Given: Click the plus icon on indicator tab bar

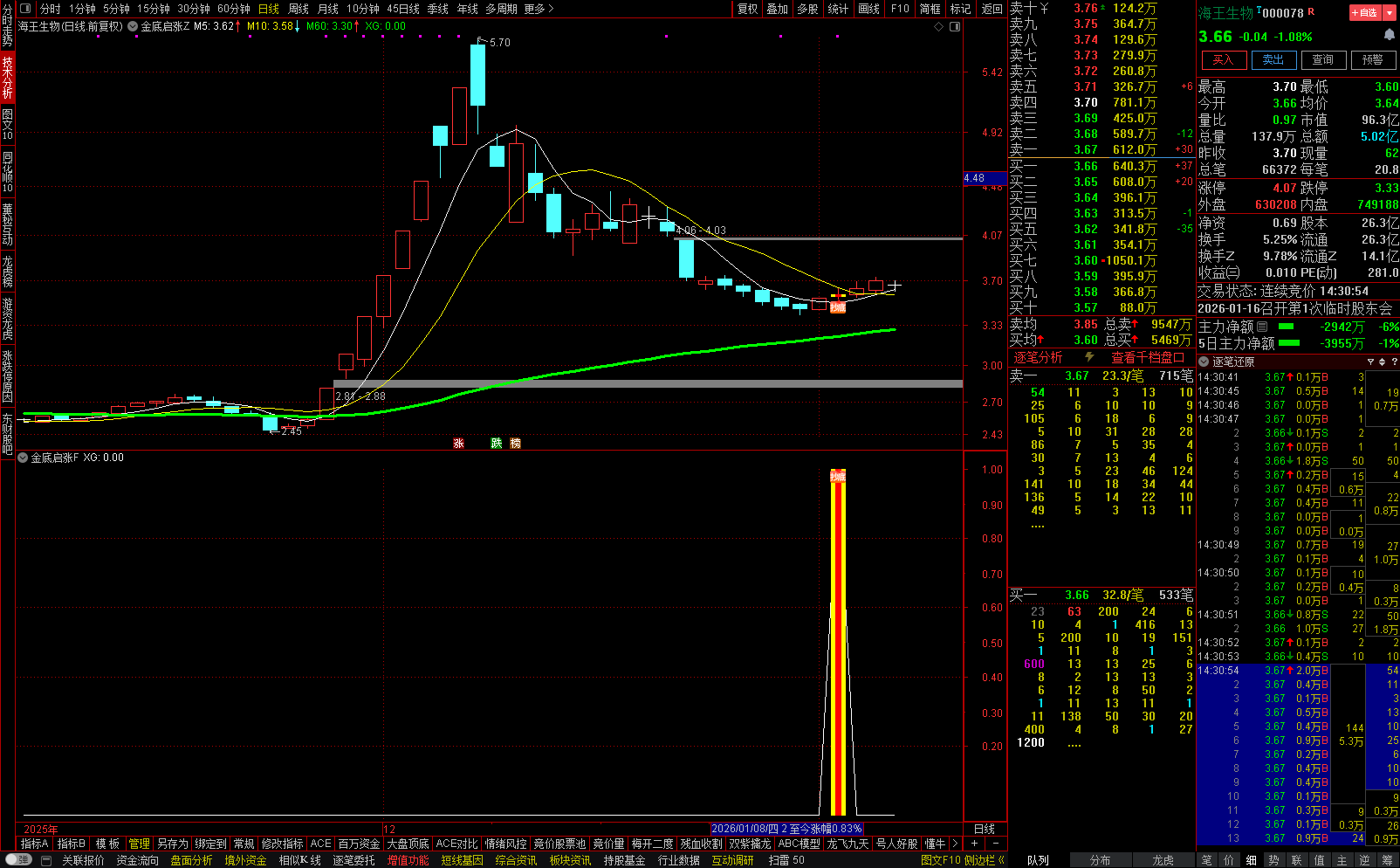Looking at the screenshot, I should click(974, 844).
